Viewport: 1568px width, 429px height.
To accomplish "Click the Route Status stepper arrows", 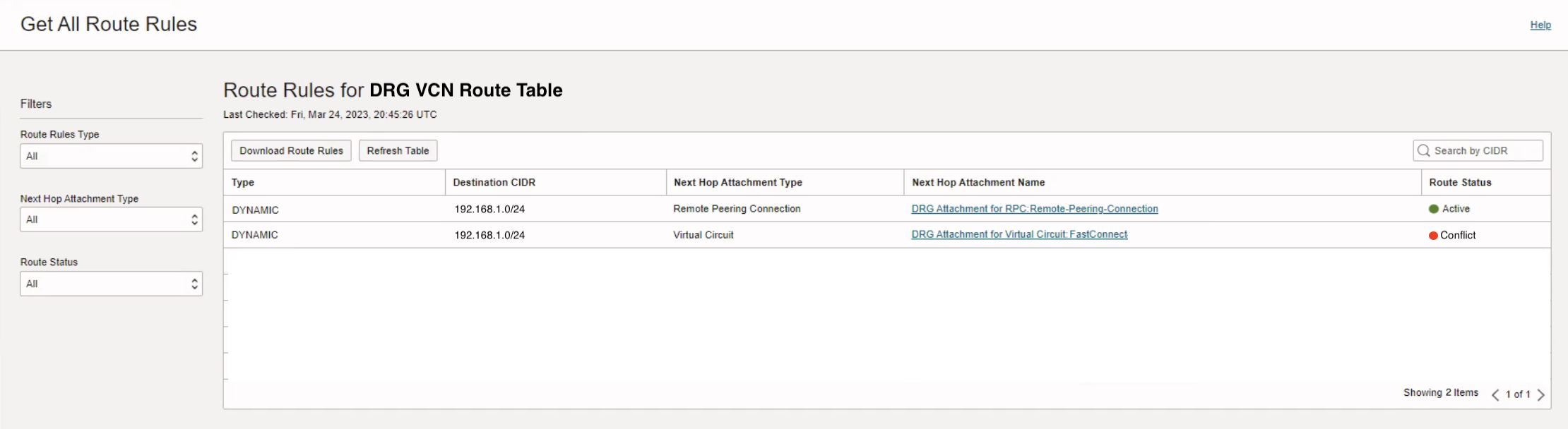I will [194, 283].
